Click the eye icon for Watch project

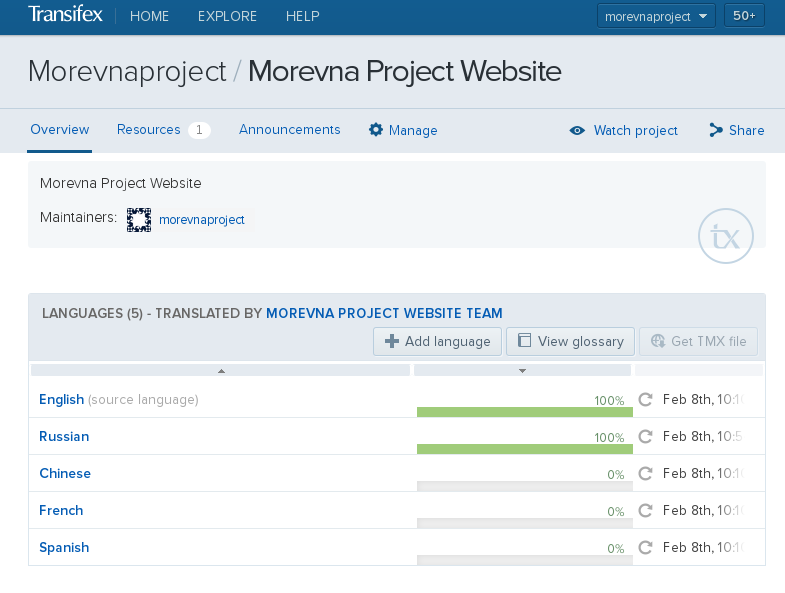(577, 131)
